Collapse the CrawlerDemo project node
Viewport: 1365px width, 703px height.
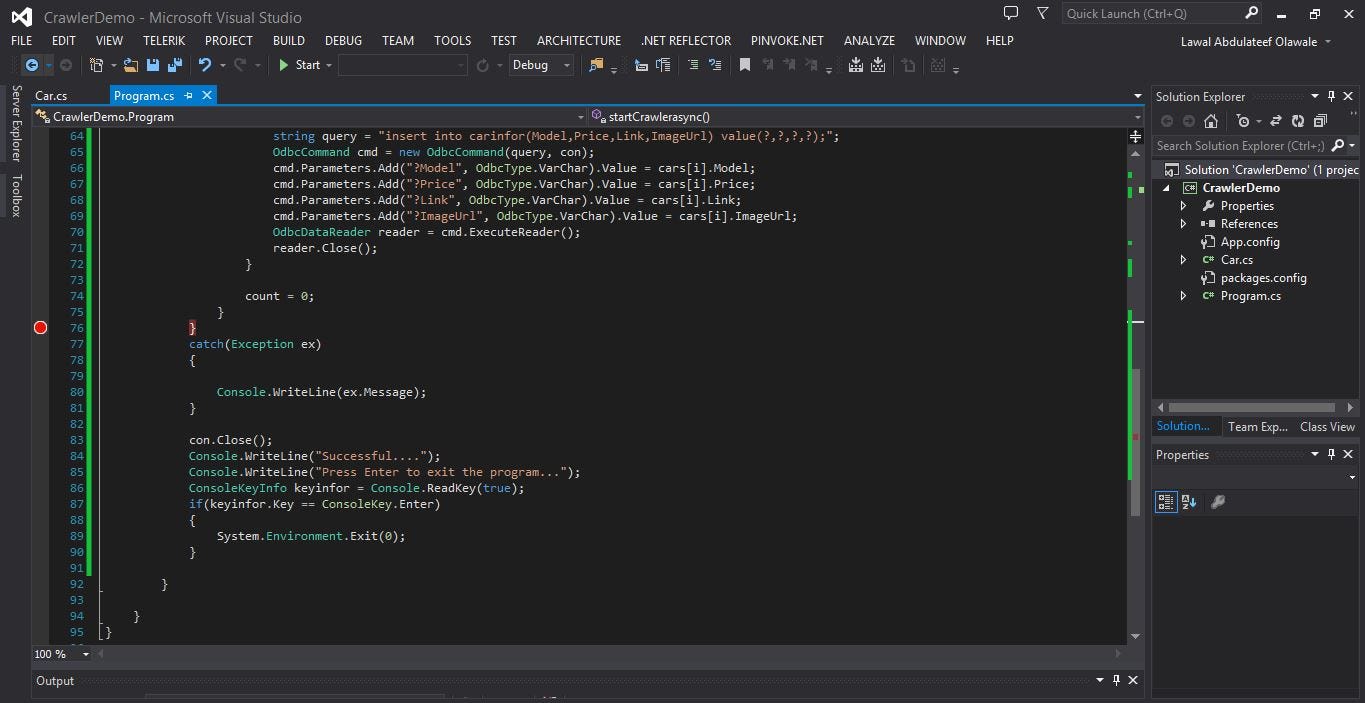(x=1166, y=188)
